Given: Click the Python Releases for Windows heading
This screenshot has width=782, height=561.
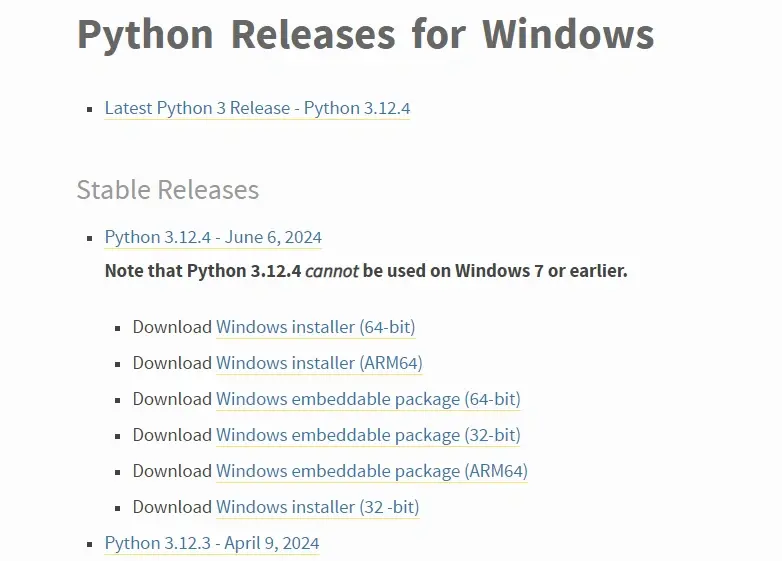Looking at the screenshot, I should pyautogui.click(x=366, y=35).
